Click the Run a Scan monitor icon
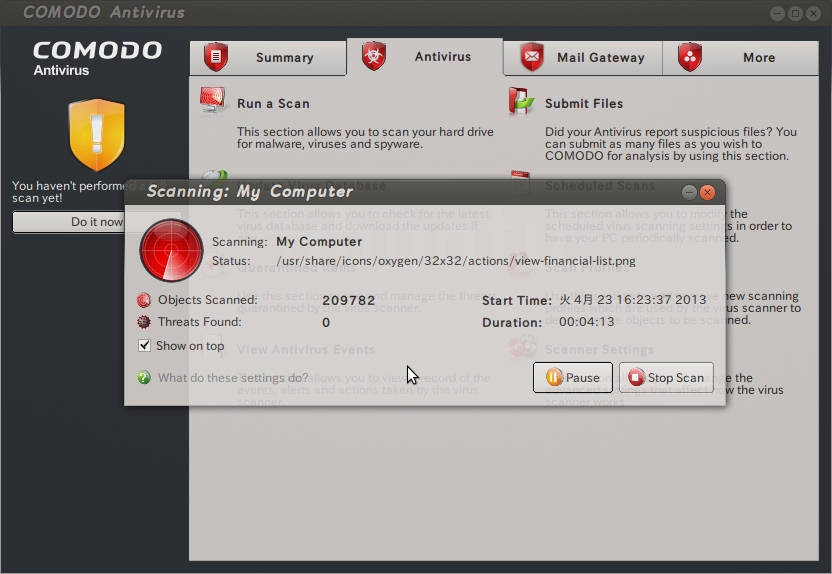Viewport: 832px width, 574px height. [x=212, y=101]
